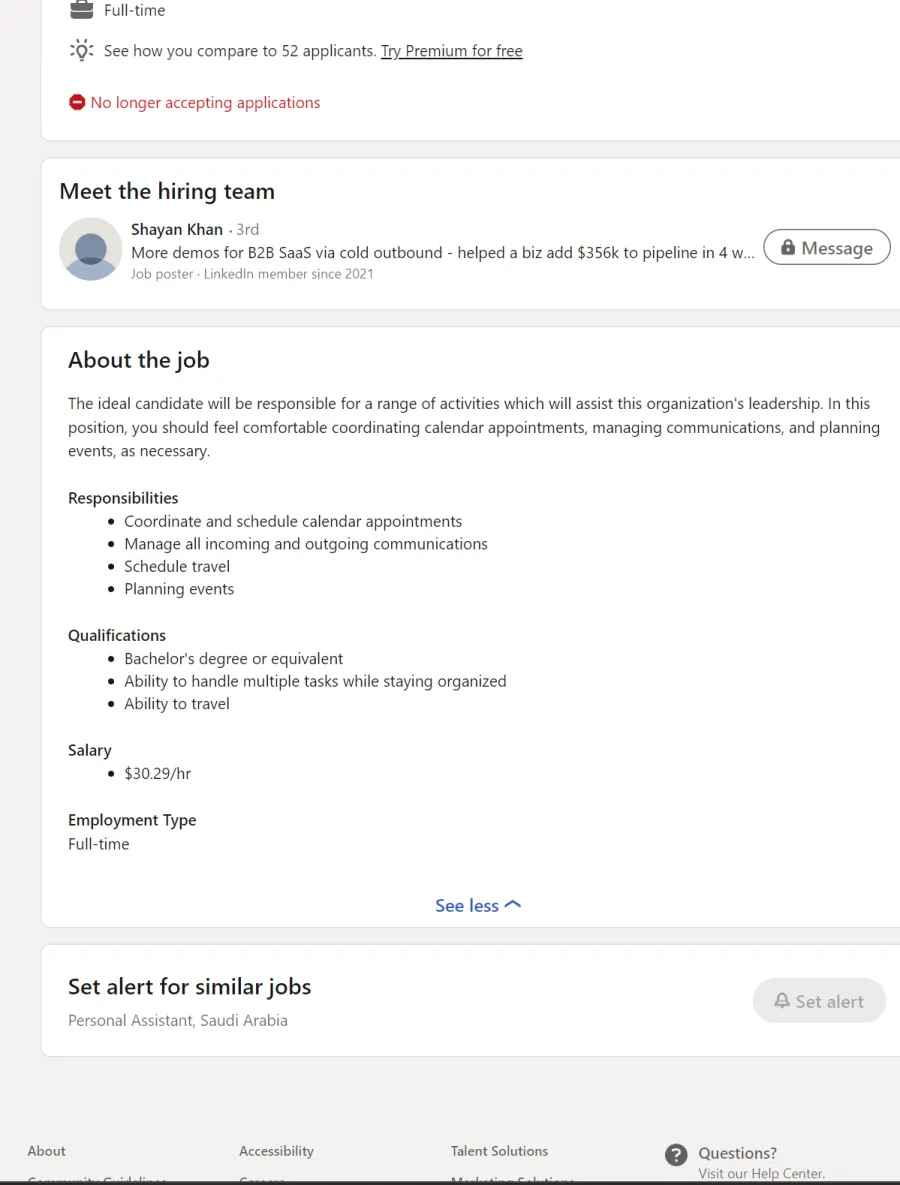Open the About footer link

[47, 1150]
